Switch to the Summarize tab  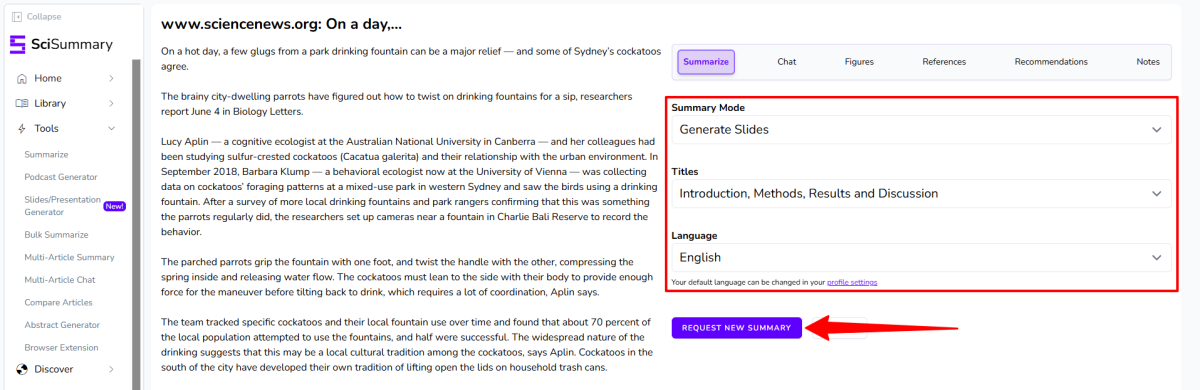click(x=706, y=62)
